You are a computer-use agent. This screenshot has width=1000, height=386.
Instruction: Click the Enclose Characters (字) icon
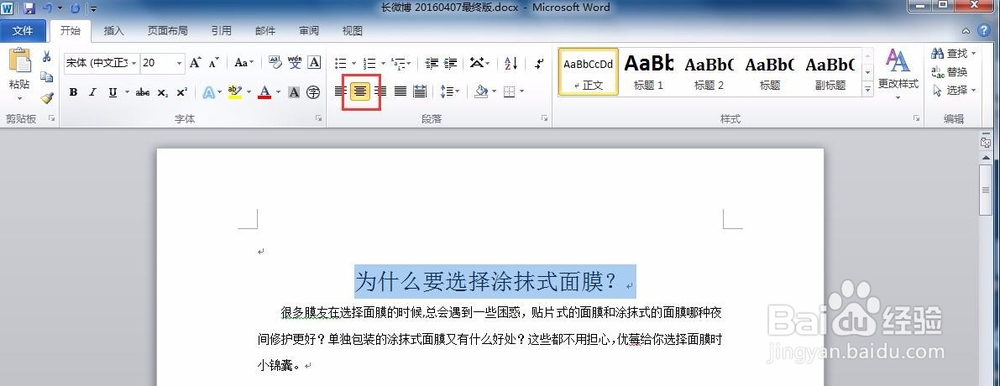pos(313,93)
